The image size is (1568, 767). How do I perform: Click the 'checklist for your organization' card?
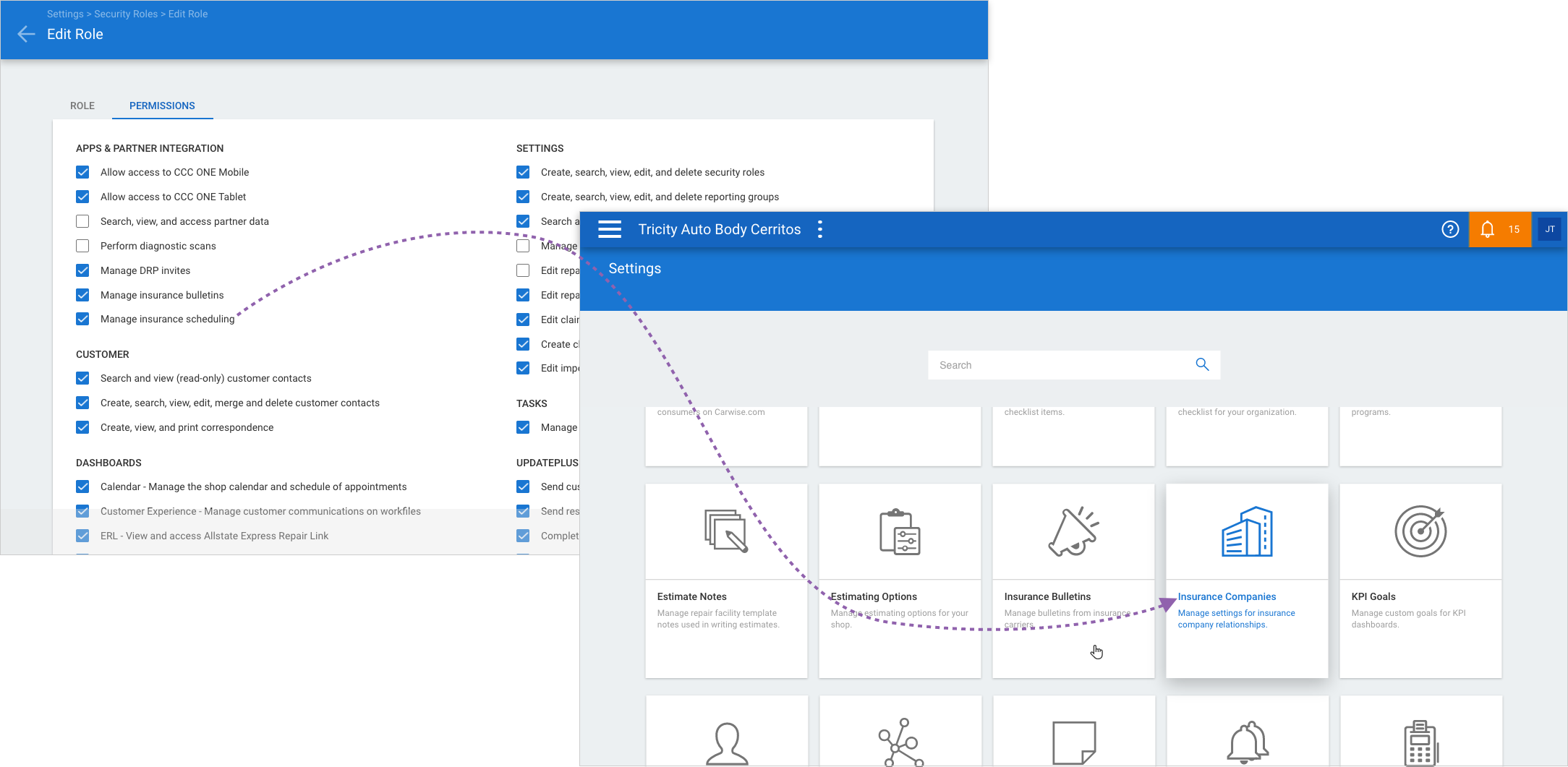pos(1247,436)
